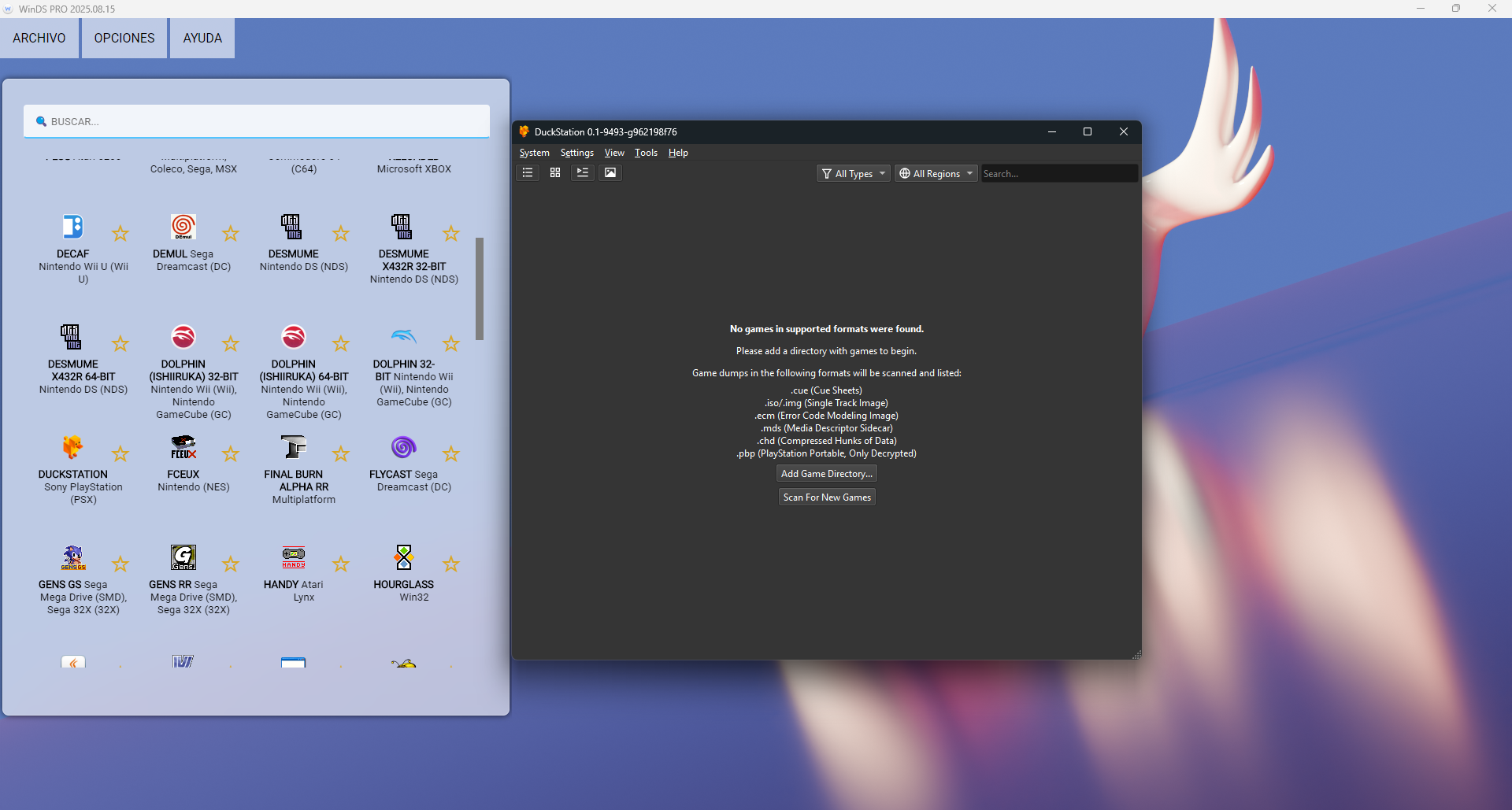Image resolution: width=1512 pixels, height=810 pixels.
Task: Open DuckStation System menu
Action: [x=534, y=153]
